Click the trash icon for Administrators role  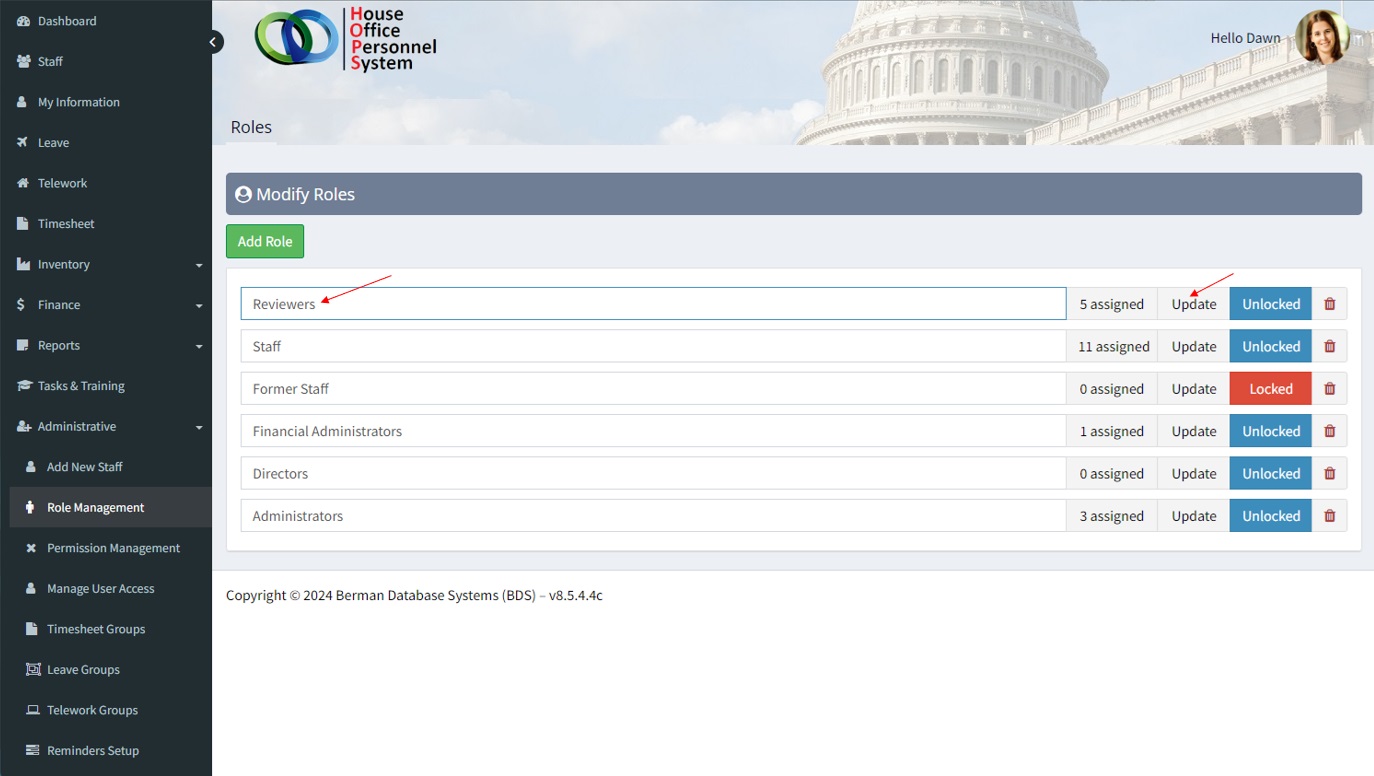[1329, 516]
